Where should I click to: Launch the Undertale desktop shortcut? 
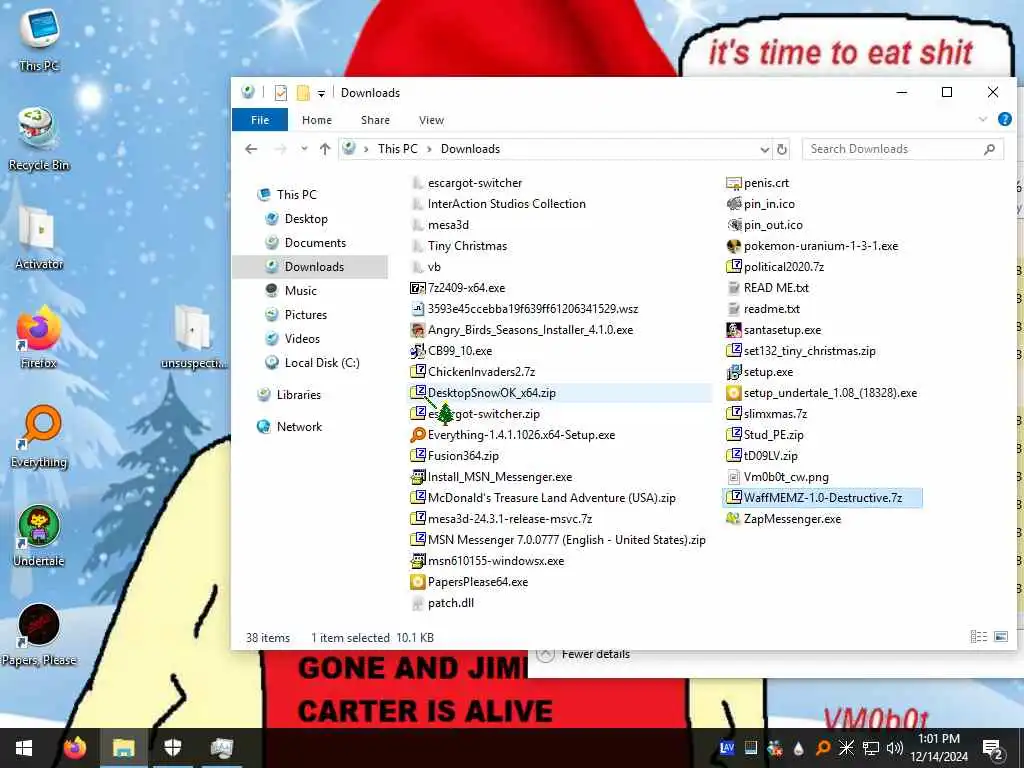coord(39,536)
